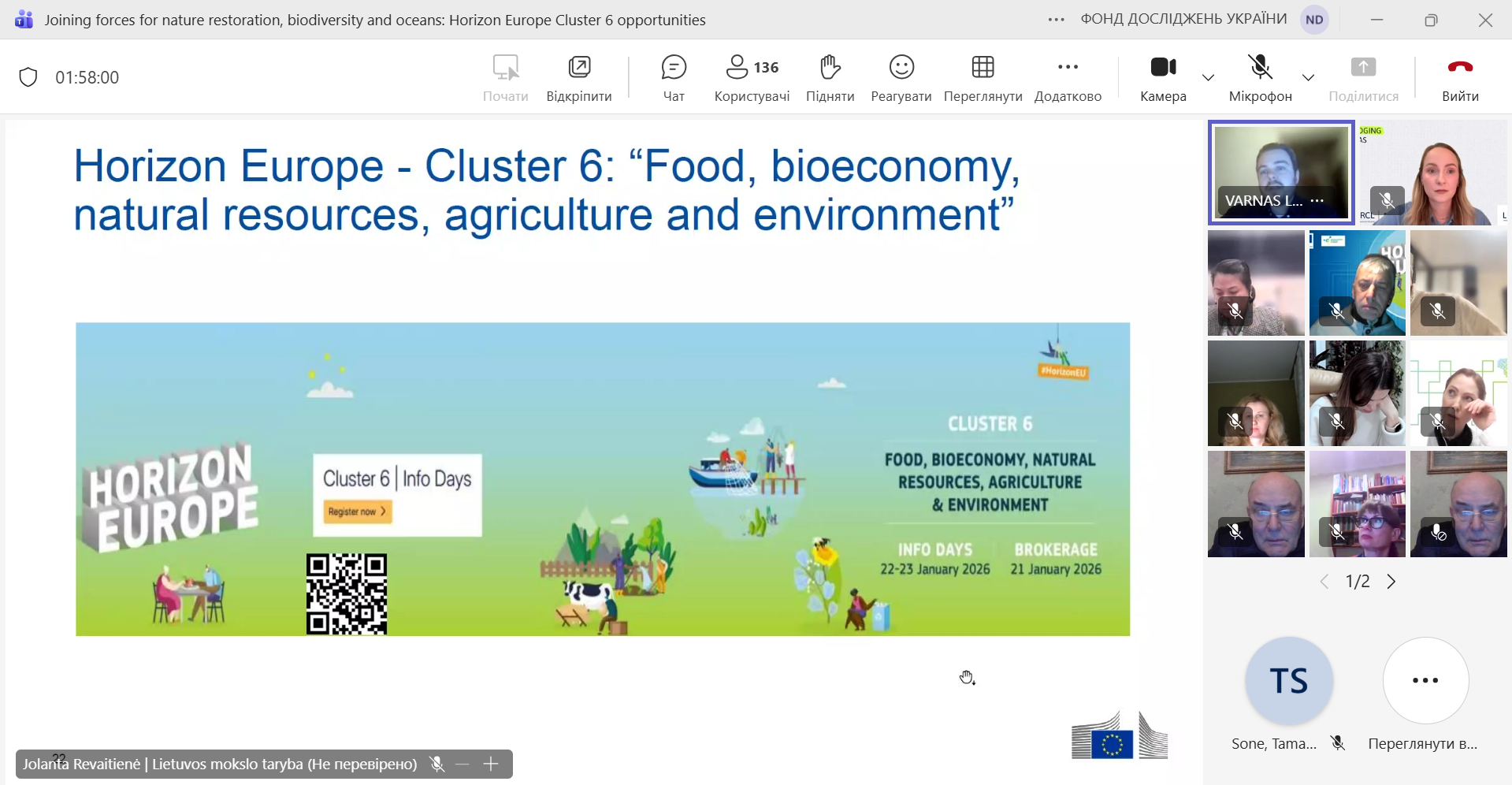Open the meeting chat (Чат)
Screen dimensions: 1512x785
tap(674, 77)
